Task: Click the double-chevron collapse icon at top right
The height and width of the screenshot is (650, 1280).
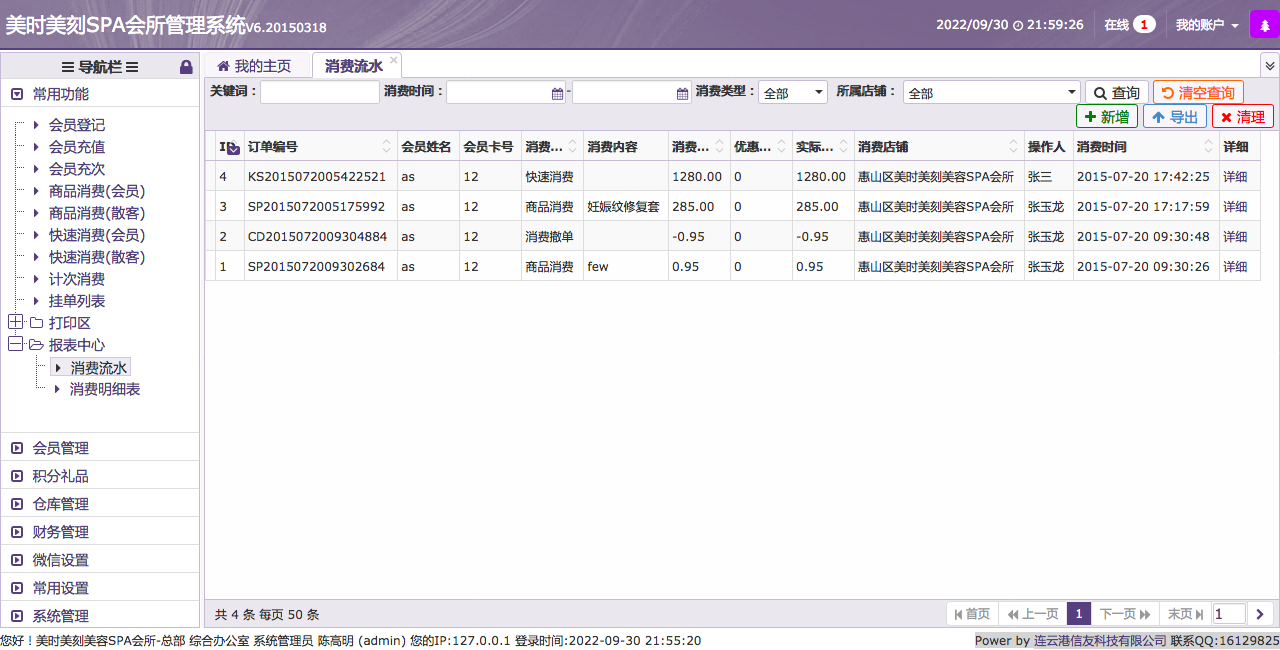Action: click(1270, 65)
